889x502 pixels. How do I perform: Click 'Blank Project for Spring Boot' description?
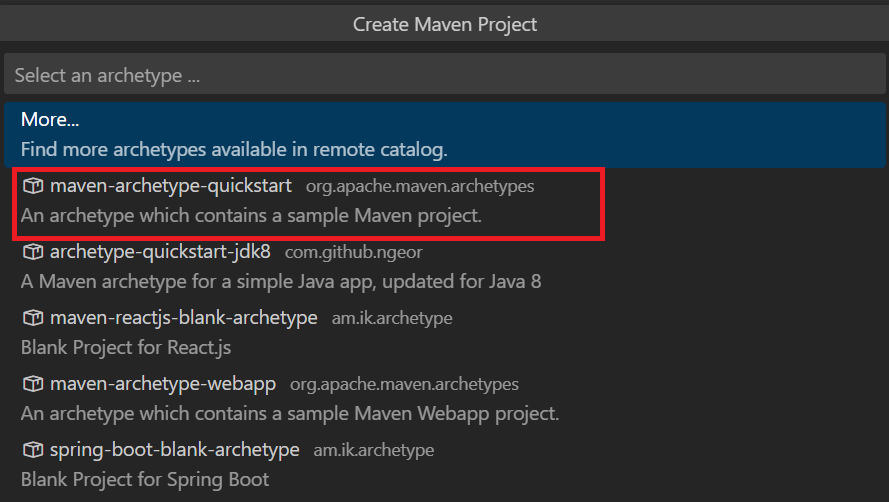(145, 480)
